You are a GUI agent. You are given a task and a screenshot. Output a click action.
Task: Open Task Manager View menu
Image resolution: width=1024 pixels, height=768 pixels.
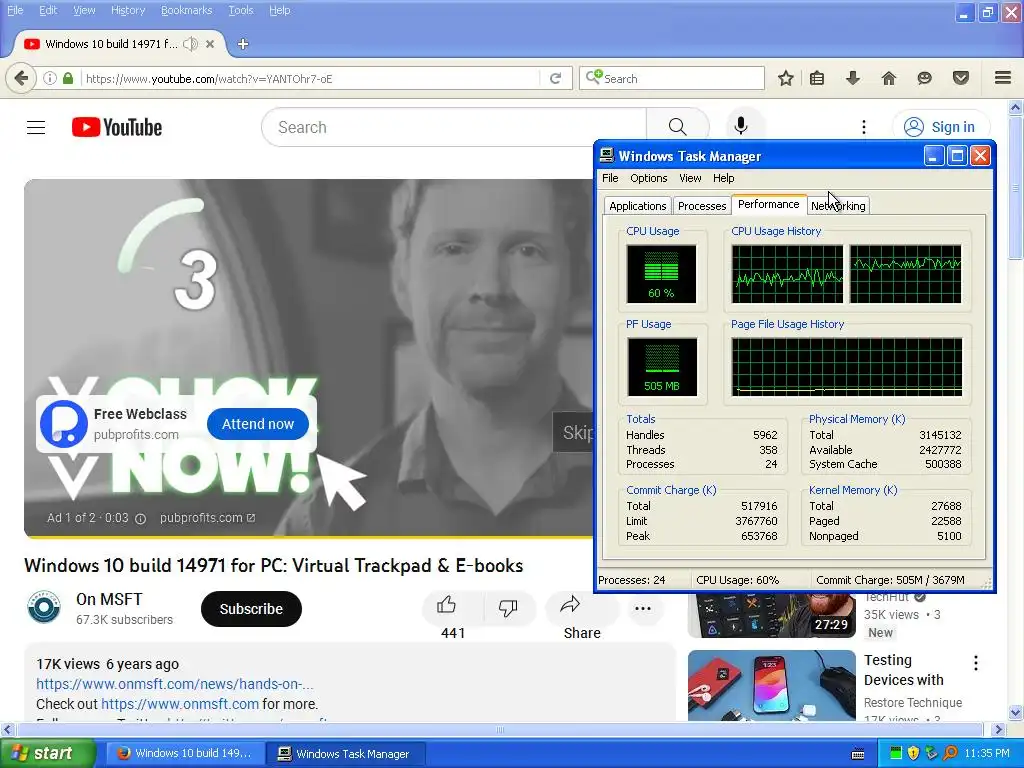690,178
